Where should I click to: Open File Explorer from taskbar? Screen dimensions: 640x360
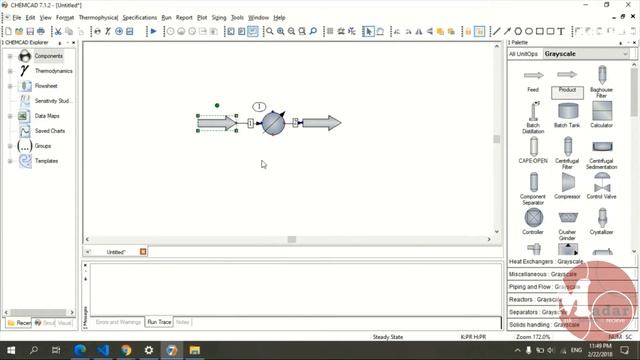pos(195,350)
